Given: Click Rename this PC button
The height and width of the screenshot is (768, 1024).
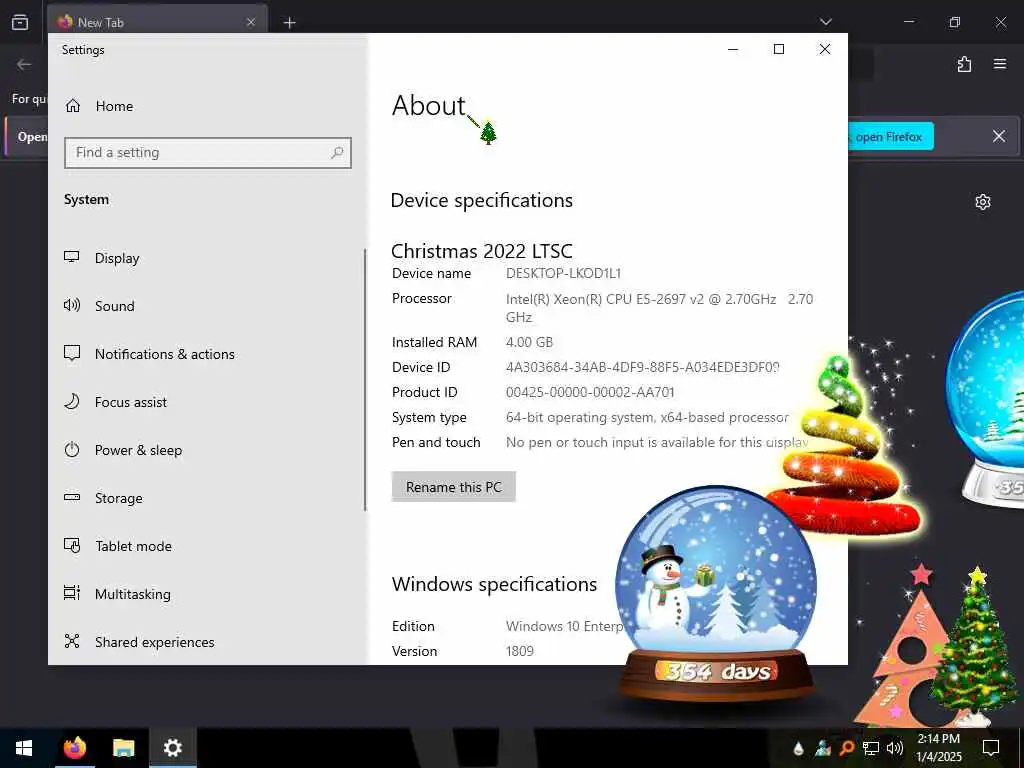Looking at the screenshot, I should click(453, 487).
